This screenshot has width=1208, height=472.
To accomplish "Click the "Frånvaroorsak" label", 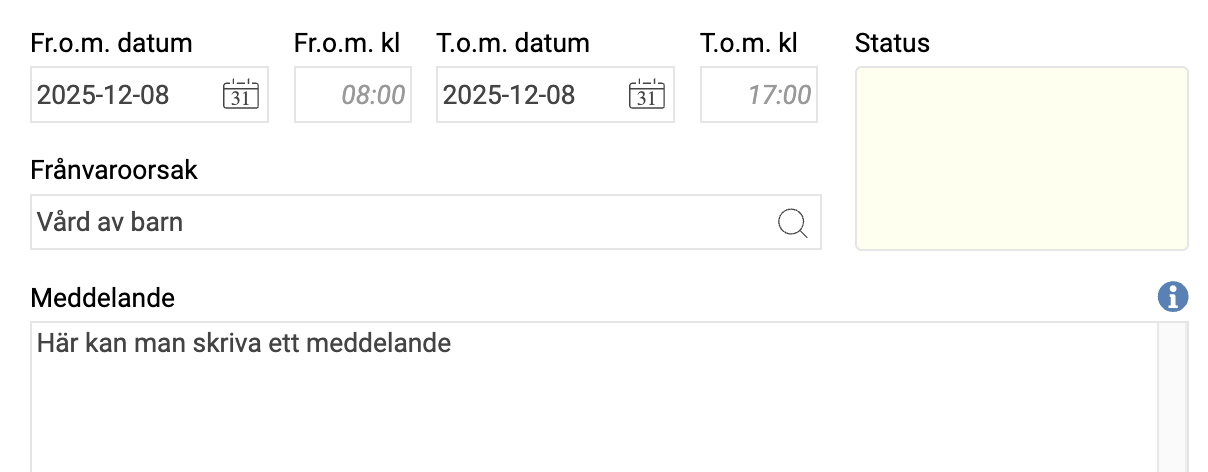I will pos(115,170).
